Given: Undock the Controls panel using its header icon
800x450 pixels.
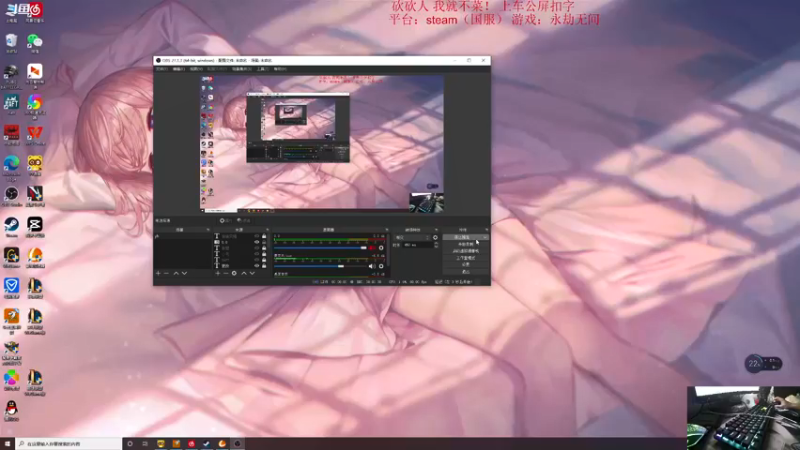Looking at the screenshot, I should [x=487, y=230].
